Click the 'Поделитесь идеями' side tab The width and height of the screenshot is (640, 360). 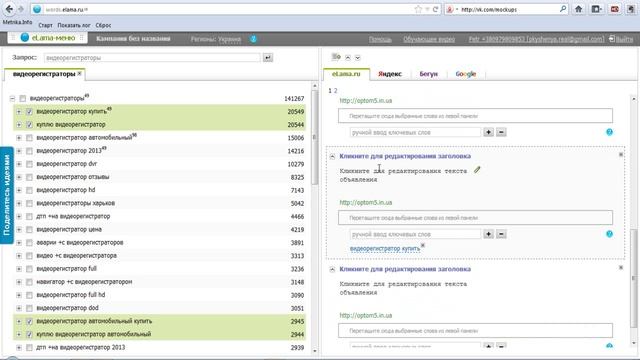click(x=7, y=195)
